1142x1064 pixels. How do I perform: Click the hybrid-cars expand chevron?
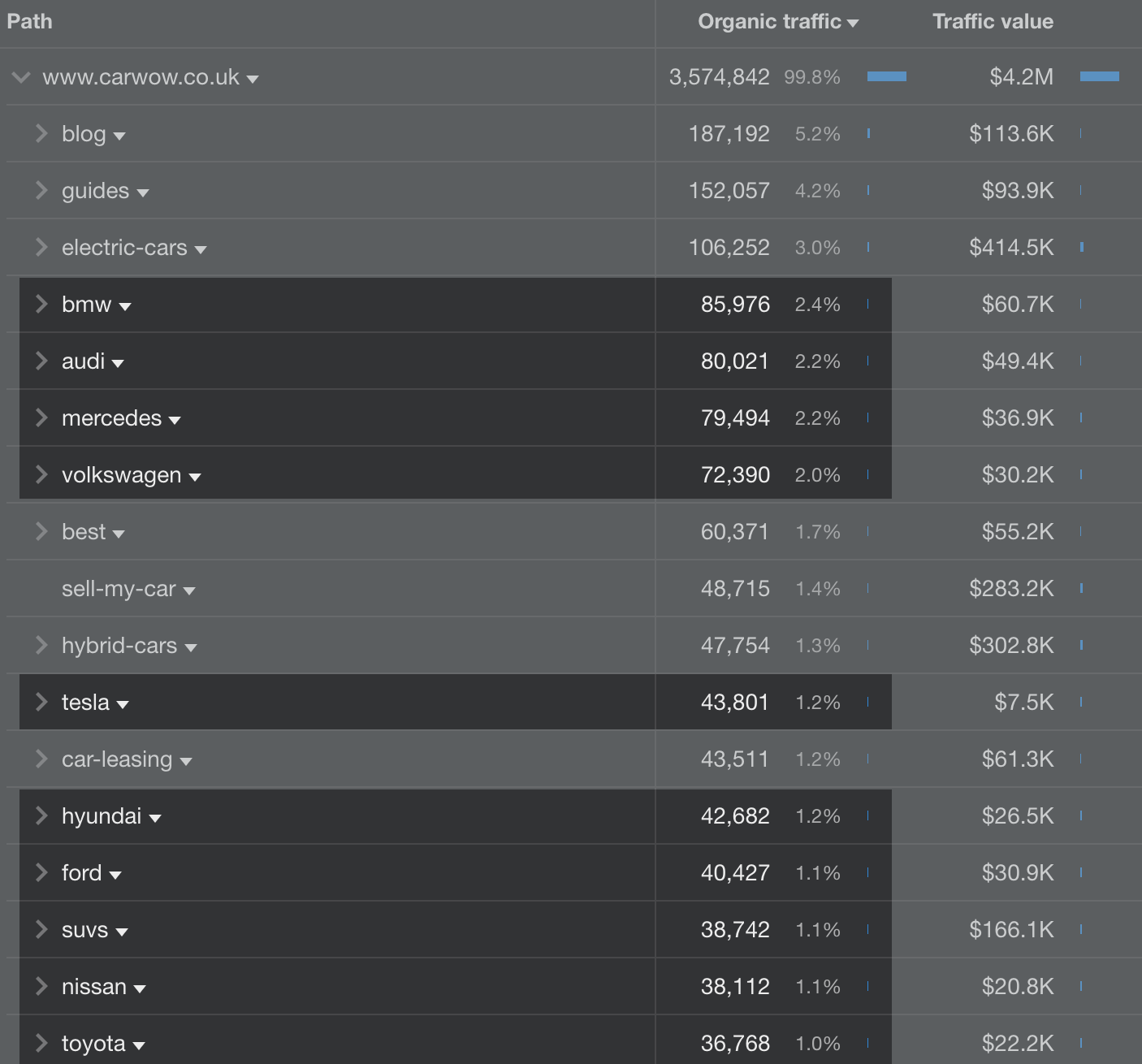[x=41, y=646]
